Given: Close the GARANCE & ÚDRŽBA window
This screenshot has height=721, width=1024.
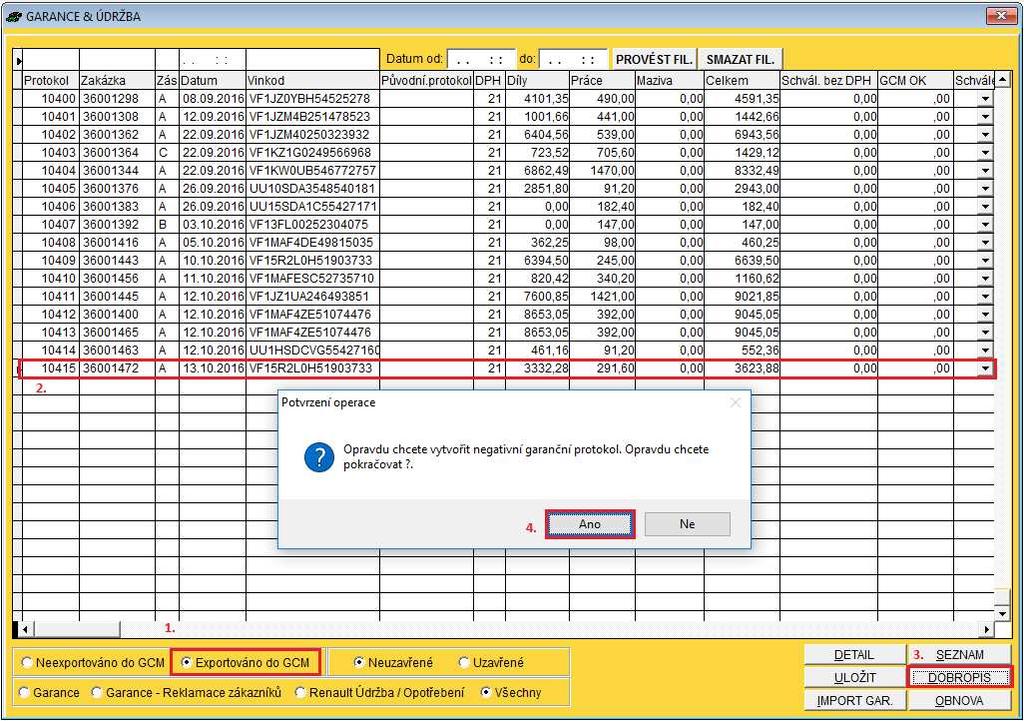Looking at the screenshot, I should 1001,16.
